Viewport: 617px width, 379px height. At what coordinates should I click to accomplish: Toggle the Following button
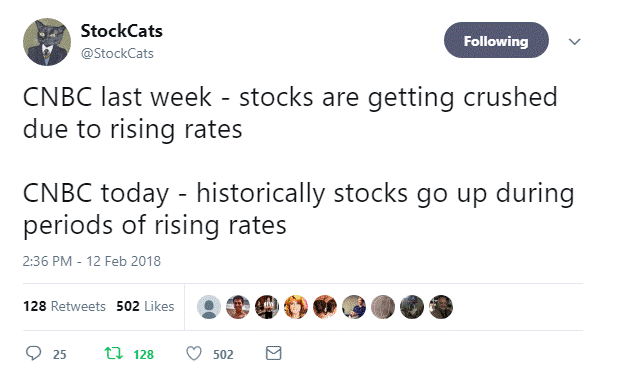tap(496, 40)
